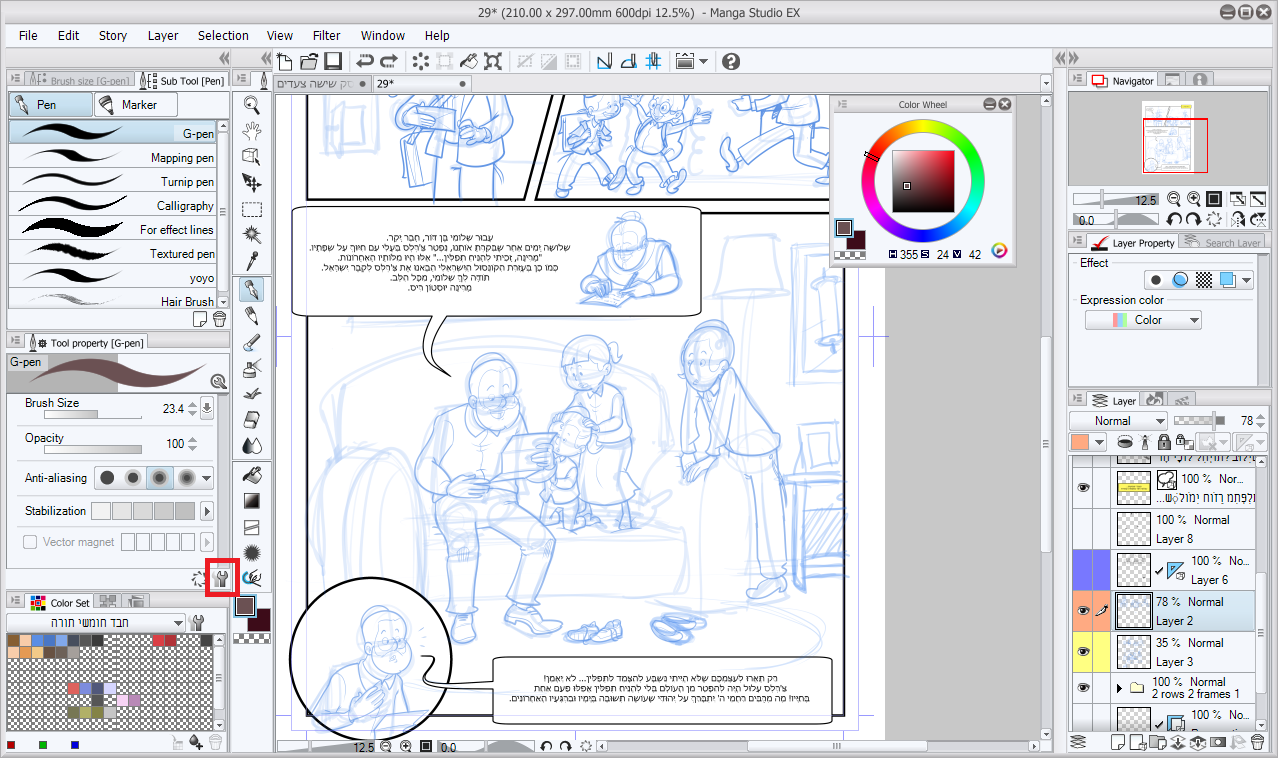The width and height of the screenshot is (1278, 758).
Task: Open the Story menu
Action: click(113, 35)
